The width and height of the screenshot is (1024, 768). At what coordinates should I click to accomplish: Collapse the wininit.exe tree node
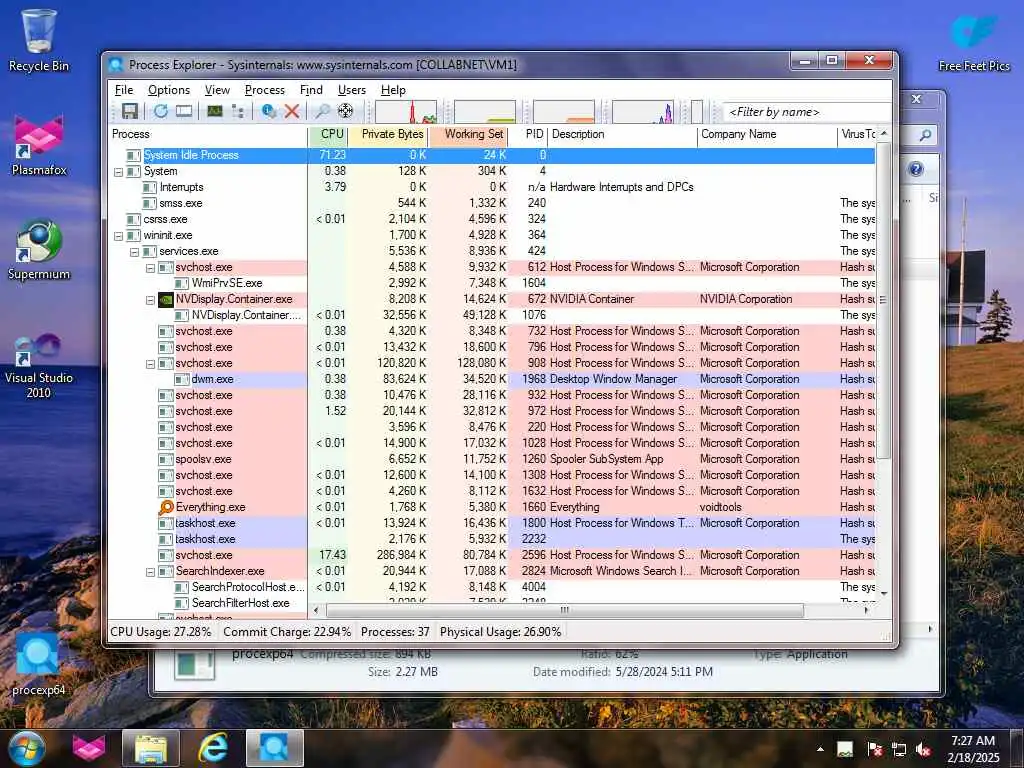pos(118,236)
